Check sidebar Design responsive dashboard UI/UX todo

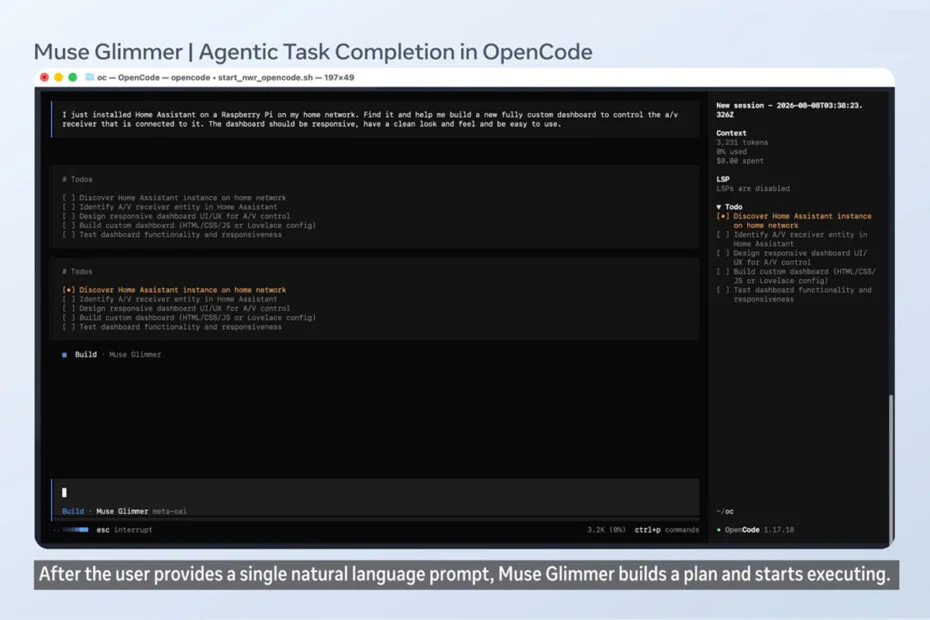pyautogui.click(x=722, y=253)
